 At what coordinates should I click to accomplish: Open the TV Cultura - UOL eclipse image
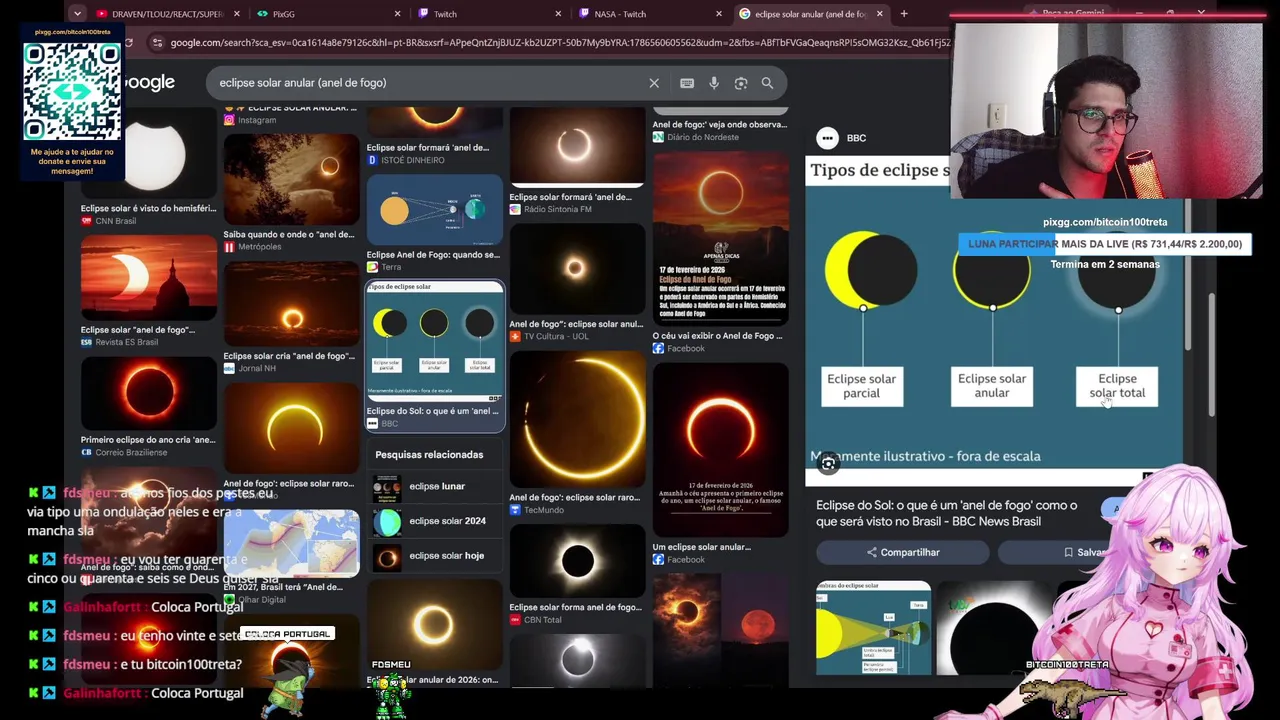click(577, 267)
